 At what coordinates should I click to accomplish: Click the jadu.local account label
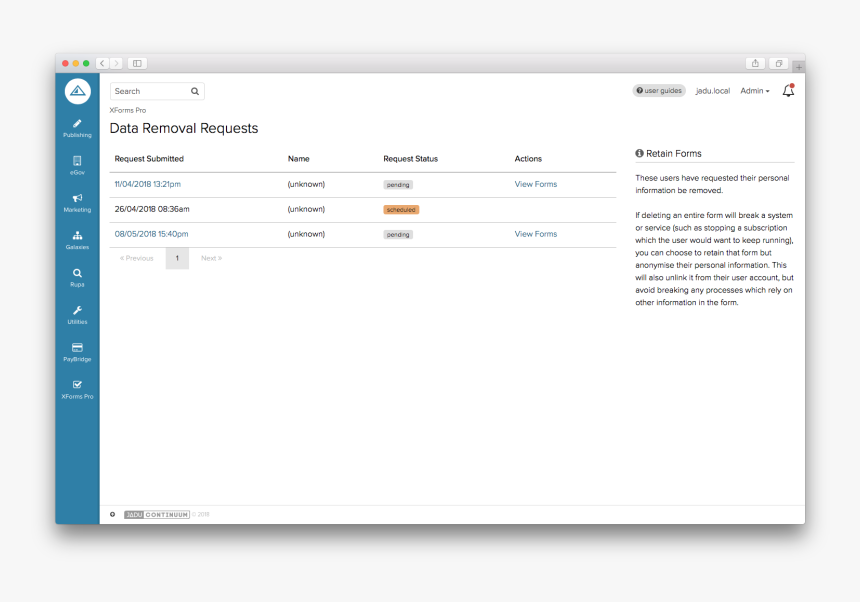coord(712,90)
